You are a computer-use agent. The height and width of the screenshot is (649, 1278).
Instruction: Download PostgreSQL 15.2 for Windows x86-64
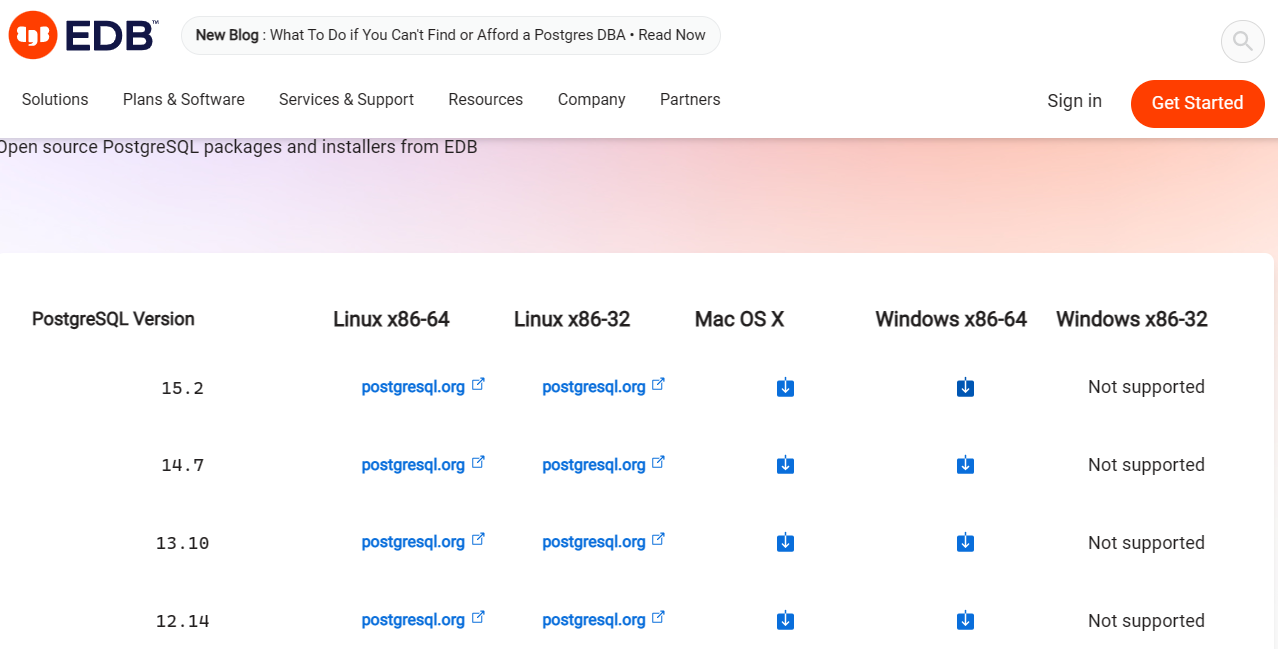point(966,387)
